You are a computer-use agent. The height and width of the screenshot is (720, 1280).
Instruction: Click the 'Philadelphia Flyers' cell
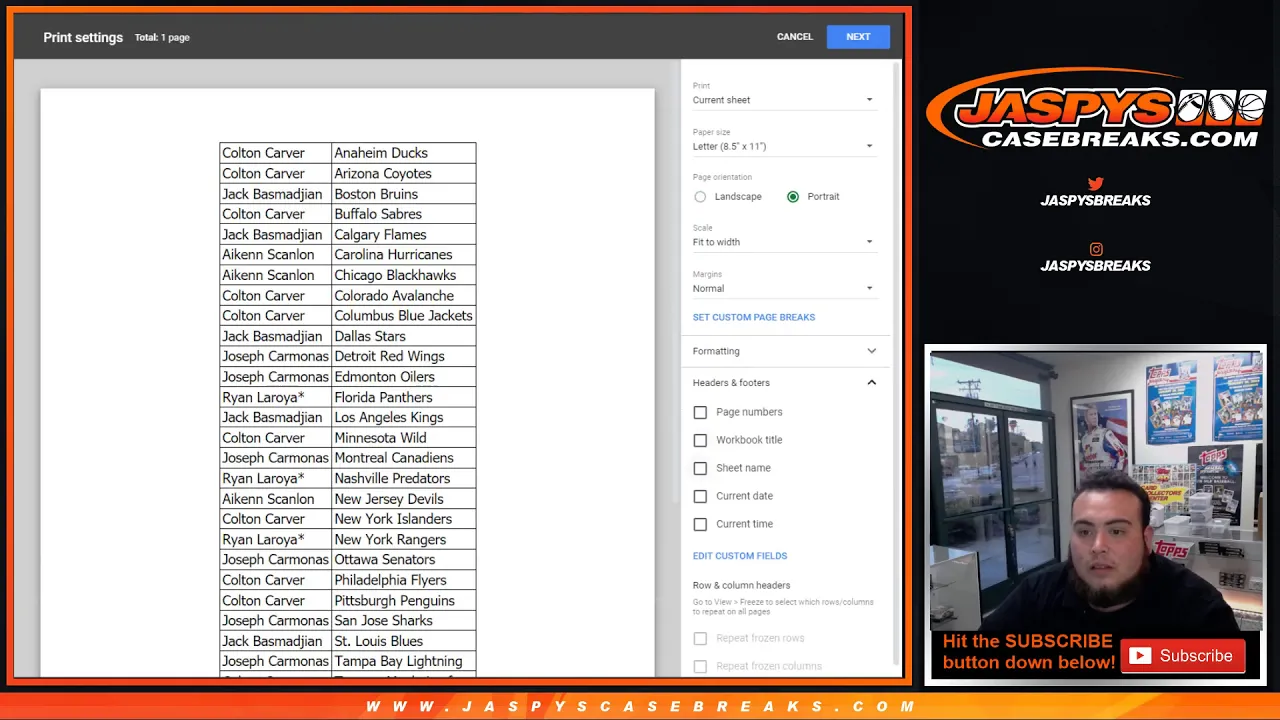click(404, 580)
